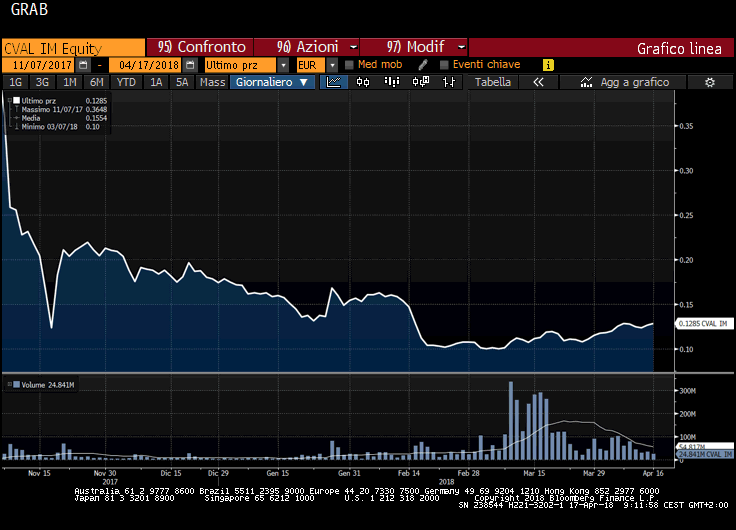The image size is (736, 530).
Task: Toggle the Ultimo prz legend series box
Action: (x=15, y=101)
